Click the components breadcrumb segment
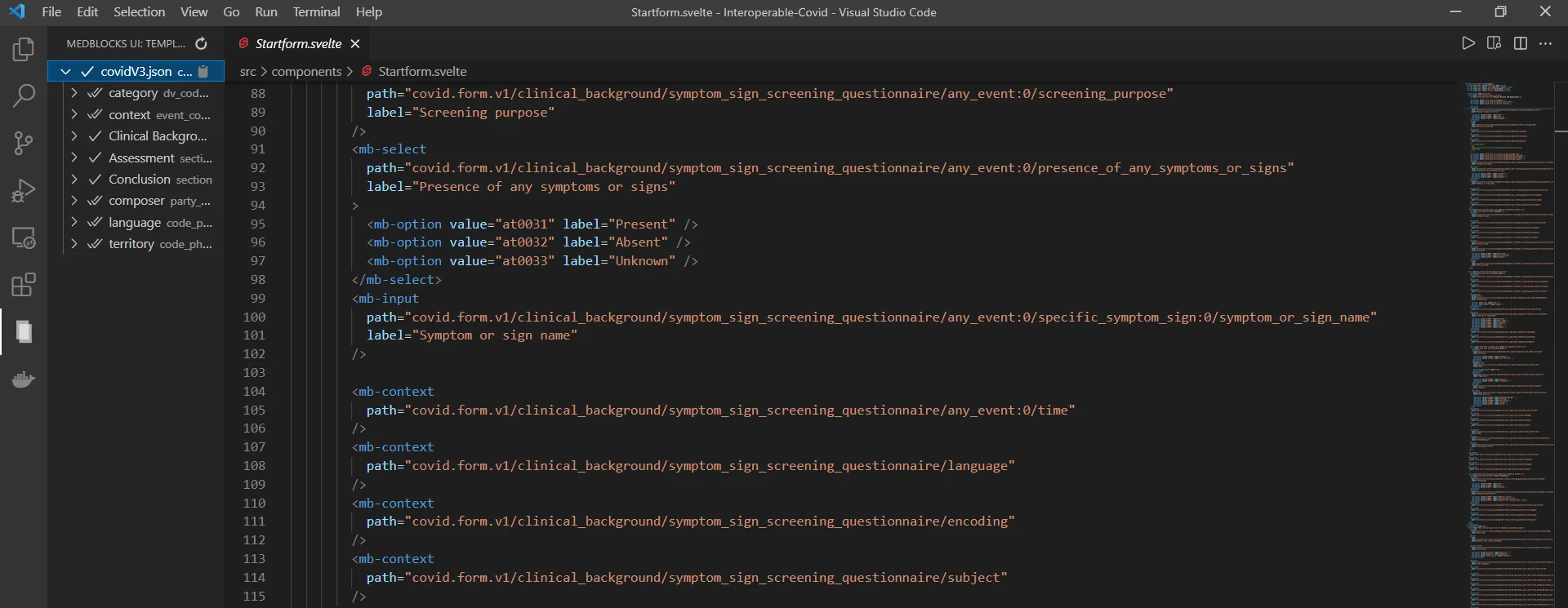Image resolution: width=1568 pixels, height=608 pixels. pos(306,72)
